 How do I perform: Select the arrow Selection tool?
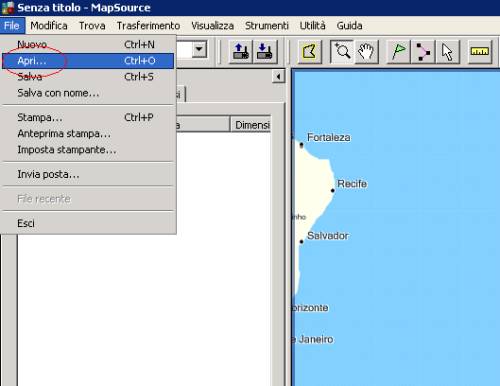click(x=447, y=52)
